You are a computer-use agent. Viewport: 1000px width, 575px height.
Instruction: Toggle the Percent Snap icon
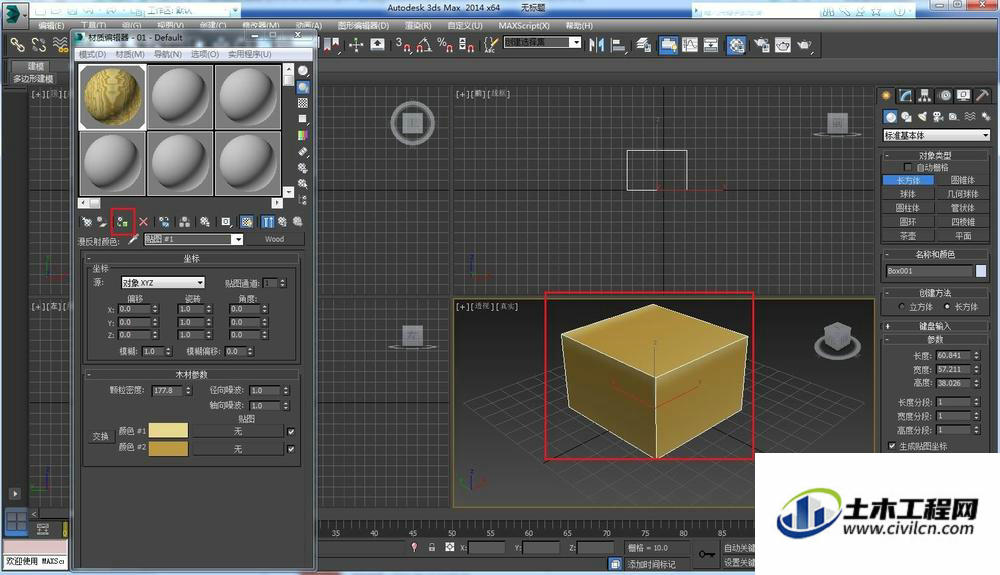(445, 45)
